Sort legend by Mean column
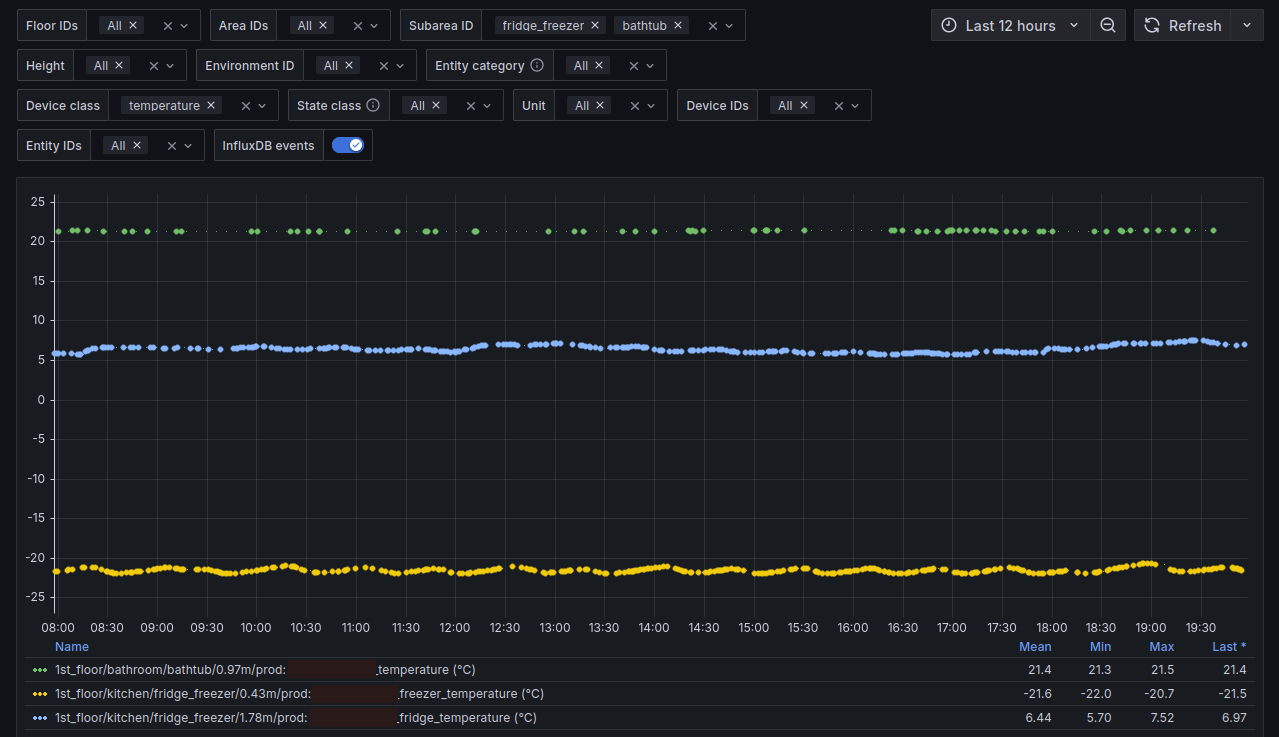1279x737 pixels. click(1034, 647)
